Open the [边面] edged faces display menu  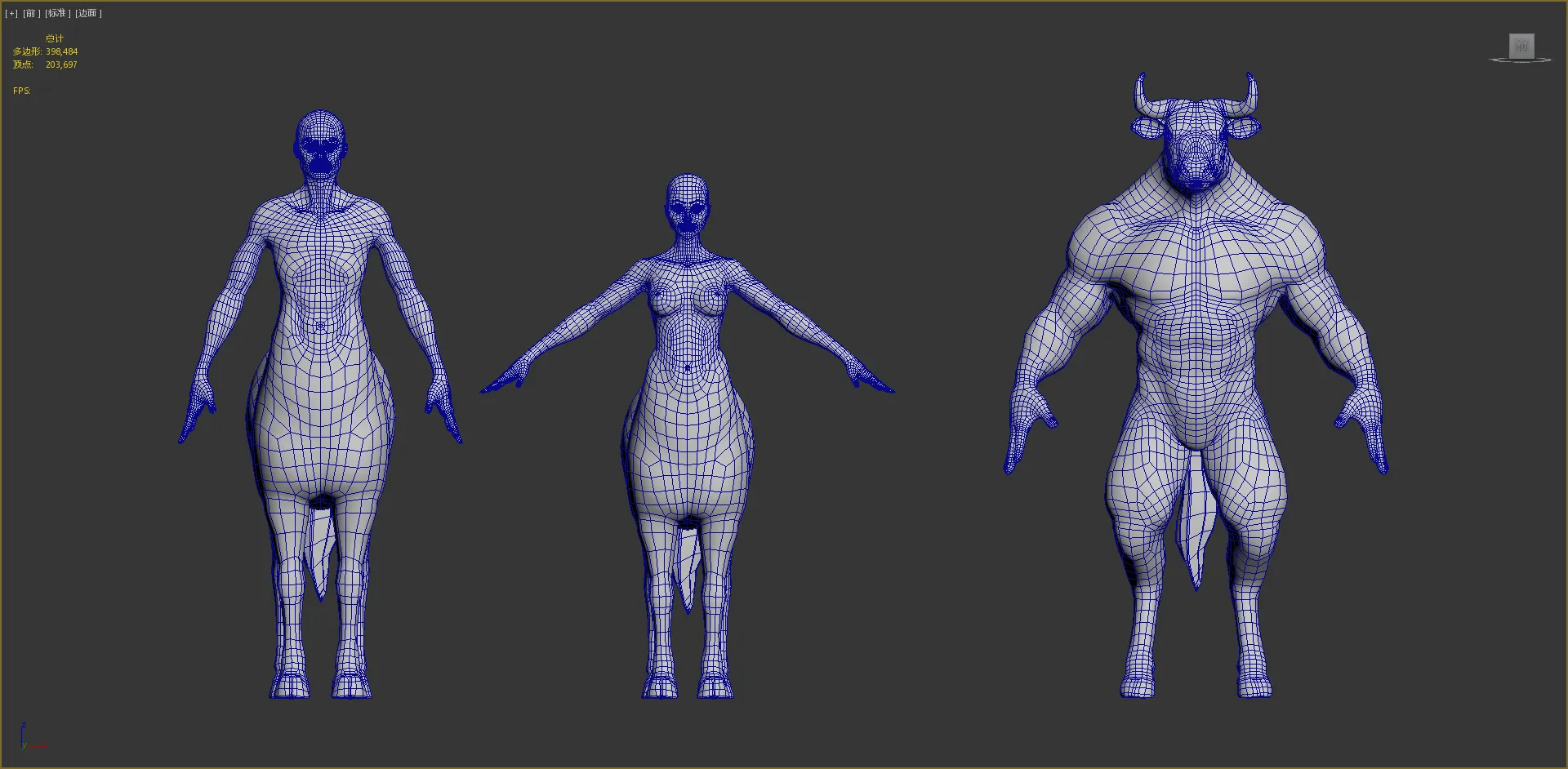point(88,13)
